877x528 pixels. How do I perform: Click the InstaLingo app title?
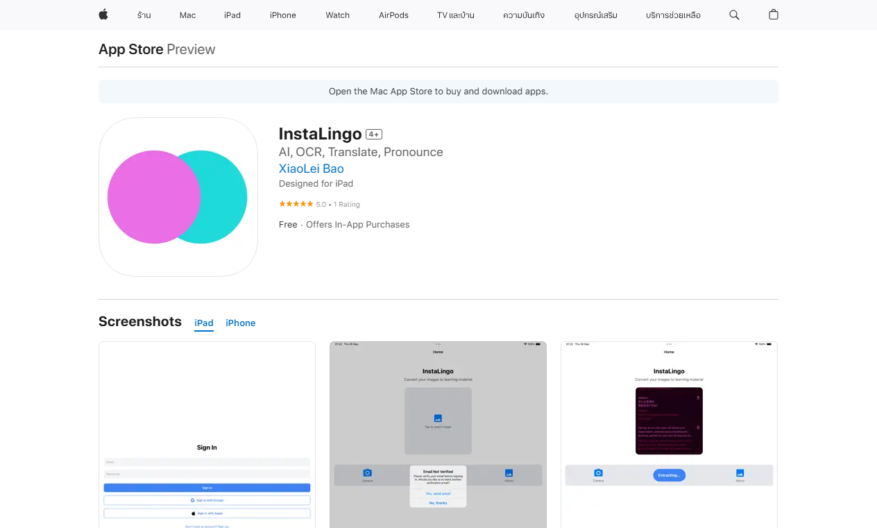[x=320, y=134]
